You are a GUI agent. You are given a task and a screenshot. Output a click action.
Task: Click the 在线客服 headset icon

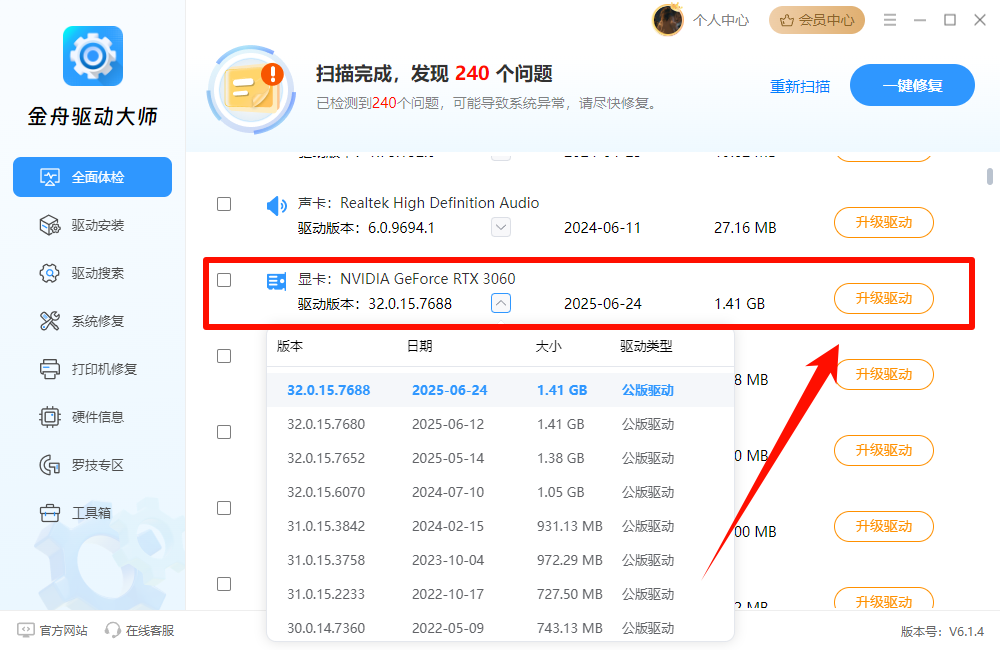(113, 630)
